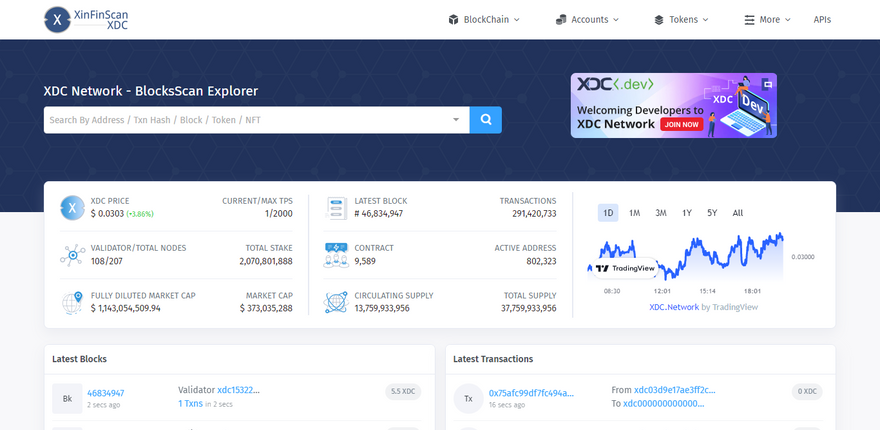Click the XDC.Network TradingView link
The image size is (880, 430).
[x=674, y=307]
